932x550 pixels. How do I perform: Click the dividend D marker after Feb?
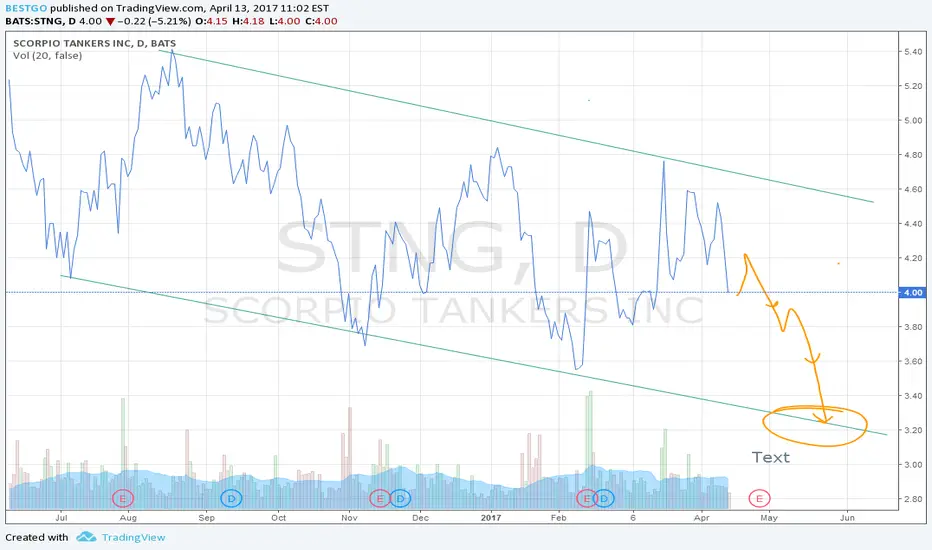[x=604, y=498]
